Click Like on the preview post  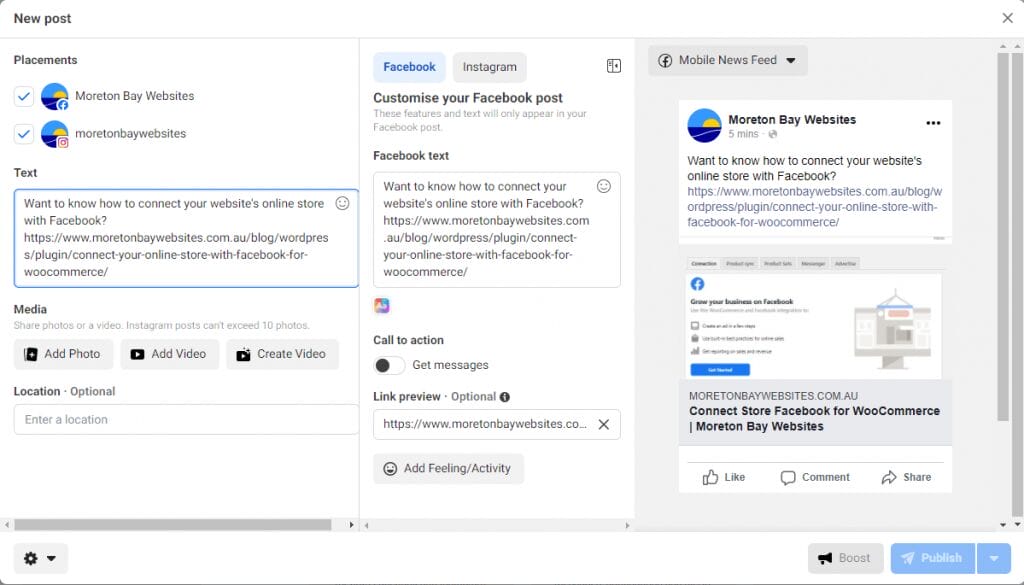coord(724,477)
